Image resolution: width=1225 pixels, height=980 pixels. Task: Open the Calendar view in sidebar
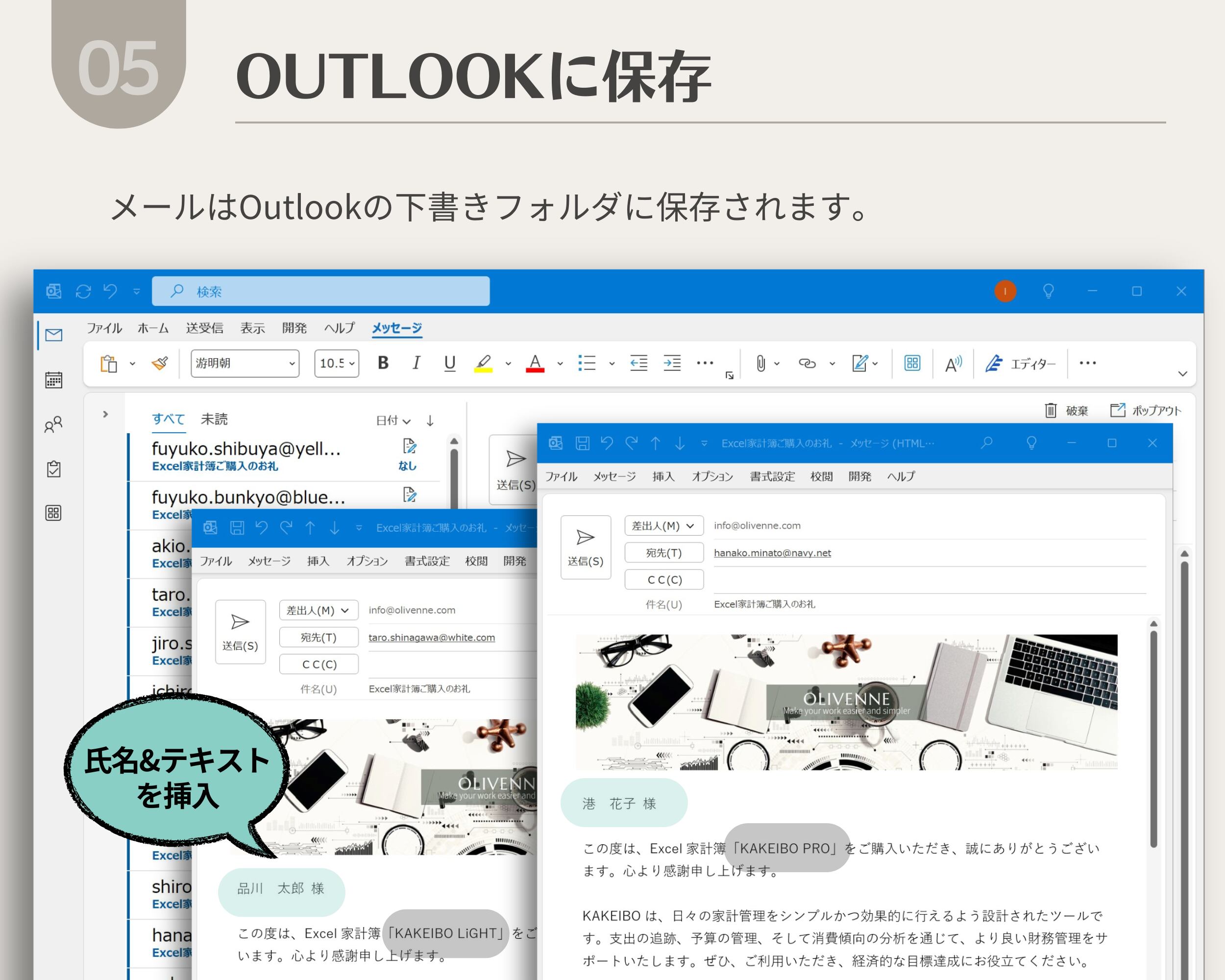[x=53, y=379]
